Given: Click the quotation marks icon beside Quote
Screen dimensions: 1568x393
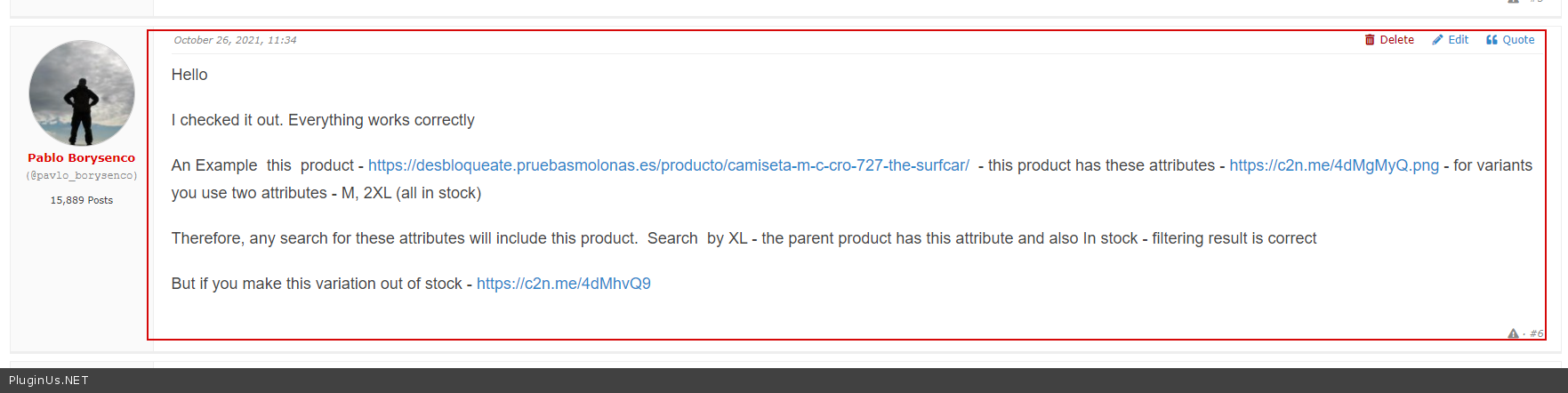Looking at the screenshot, I should click(1492, 40).
